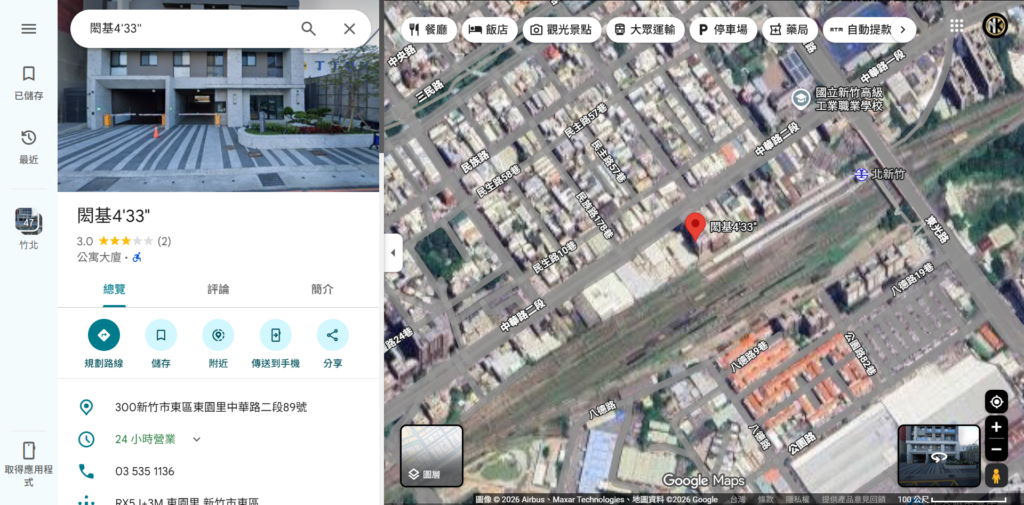The width and height of the screenshot is (1024, 505).
Task: Open the Recents (最近) history icon
Action: pyautogui.click(x=29, y=147)
